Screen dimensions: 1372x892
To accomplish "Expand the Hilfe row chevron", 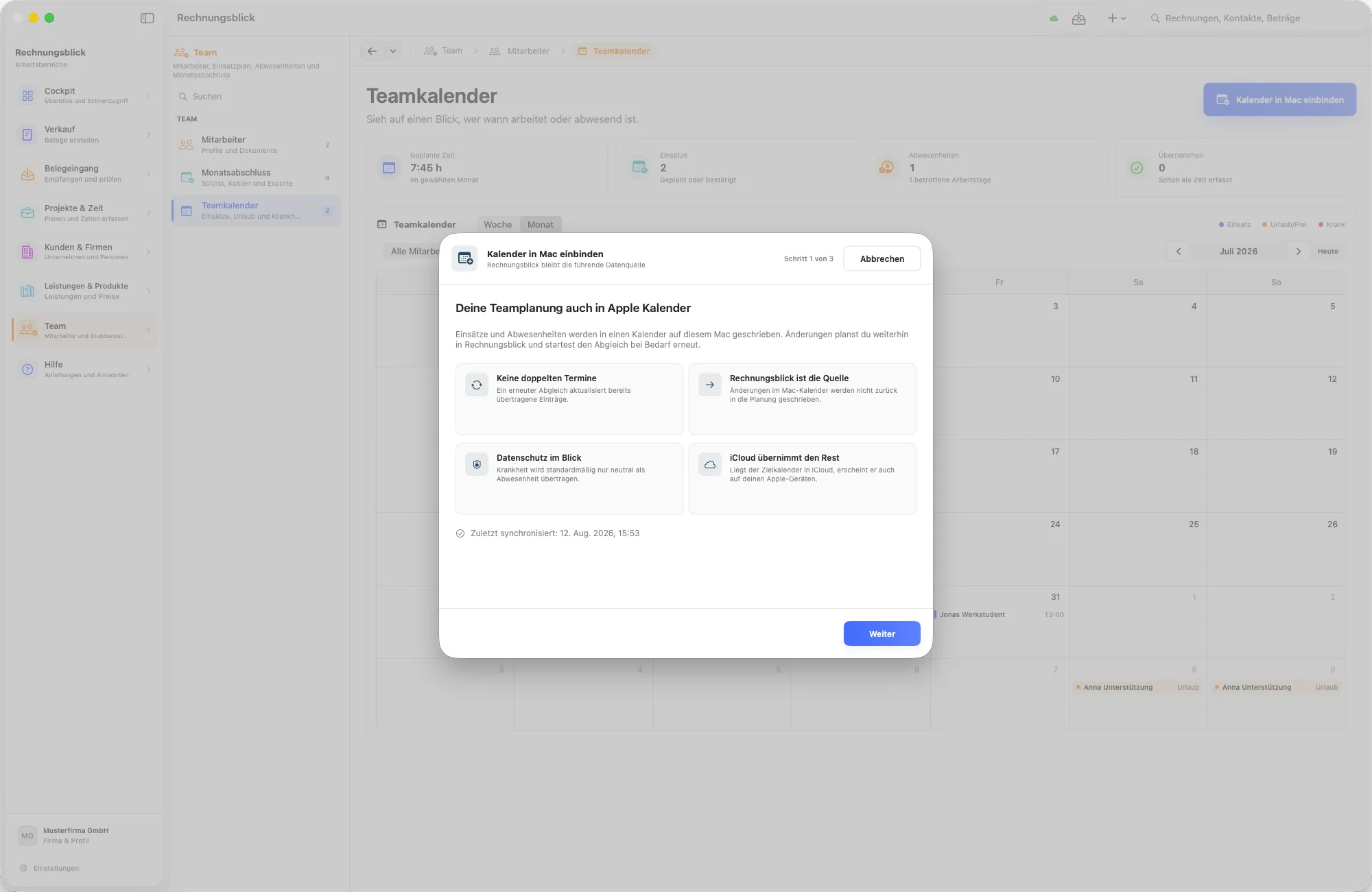I will pyautogui.click(x=148, y=370).
